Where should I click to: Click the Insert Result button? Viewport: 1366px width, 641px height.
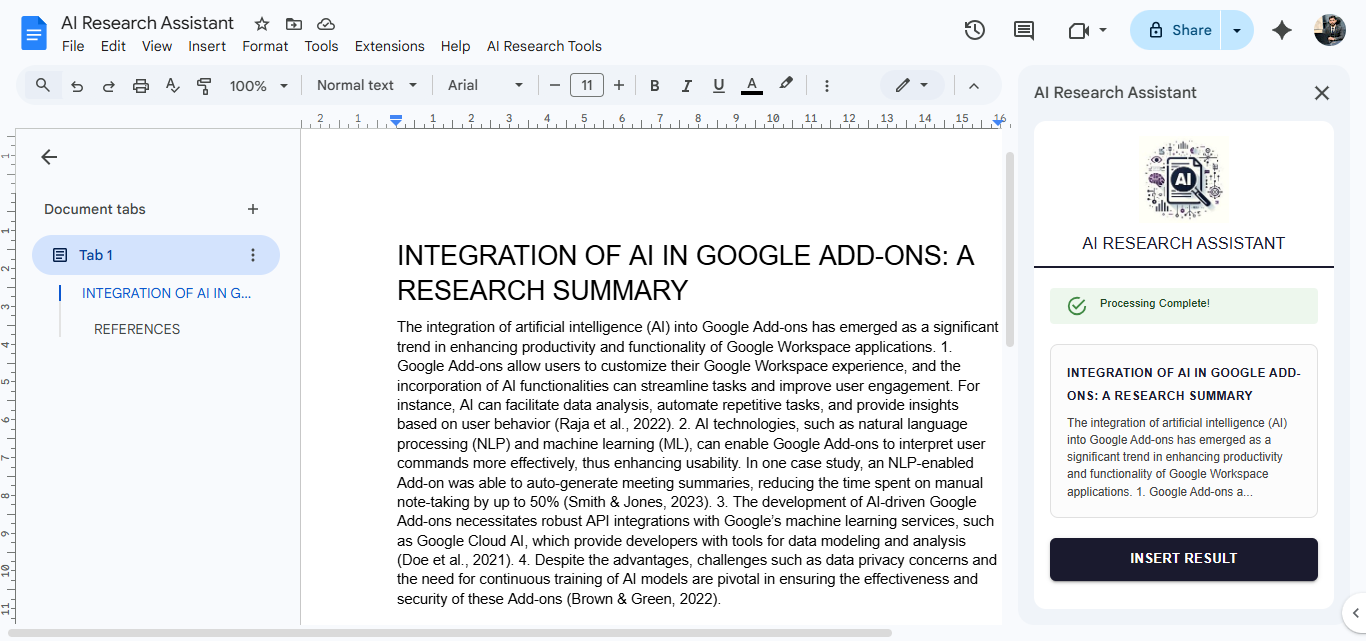pos(1183,559)
